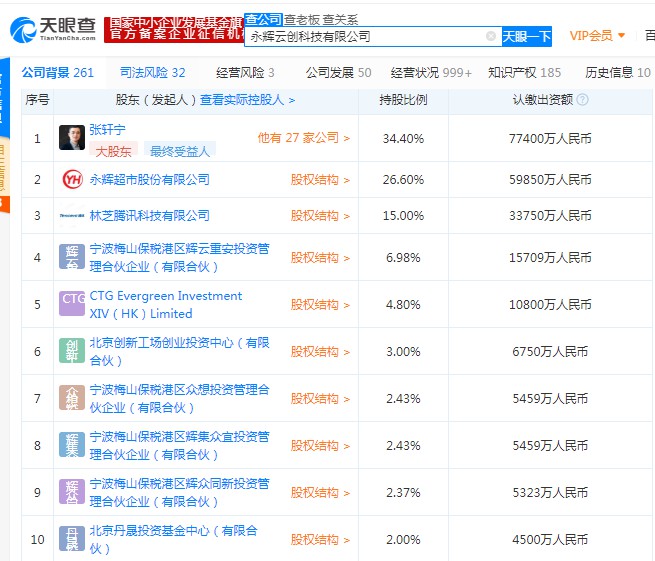Expand 股权结构 for 永辉超市股份有限公司

pos(320,180)
